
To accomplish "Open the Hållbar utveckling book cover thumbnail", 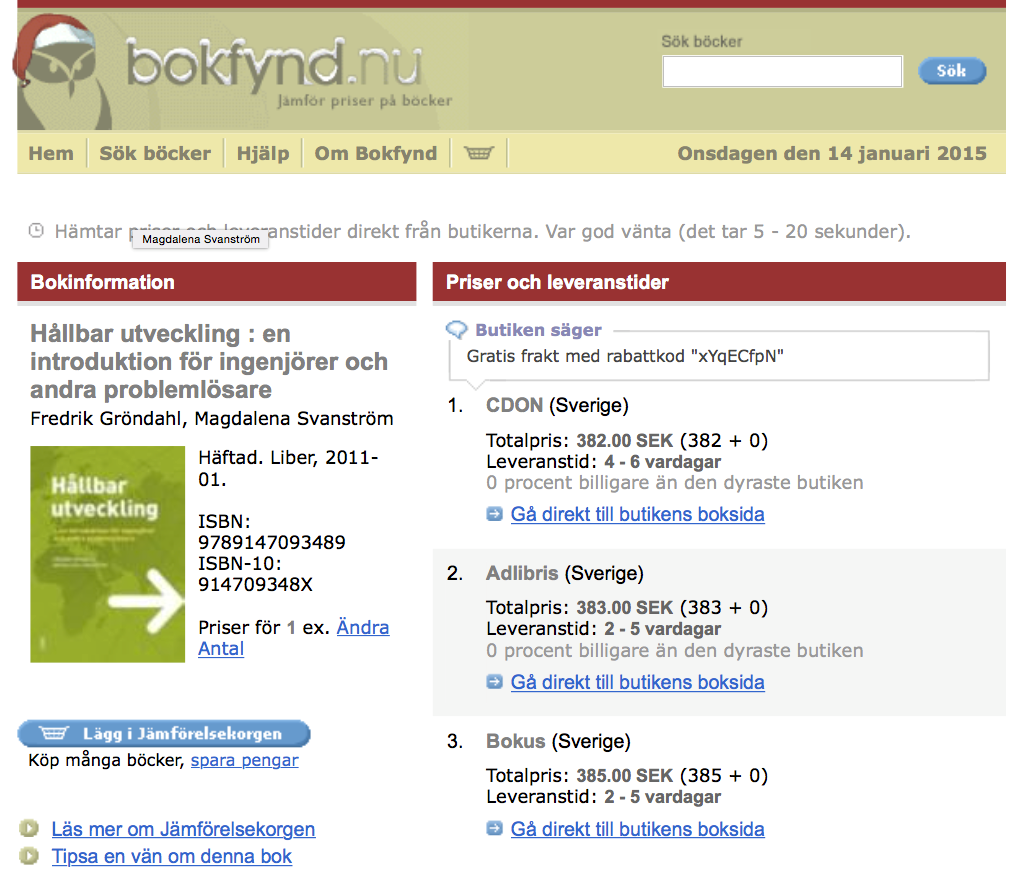I will [108, 554].
